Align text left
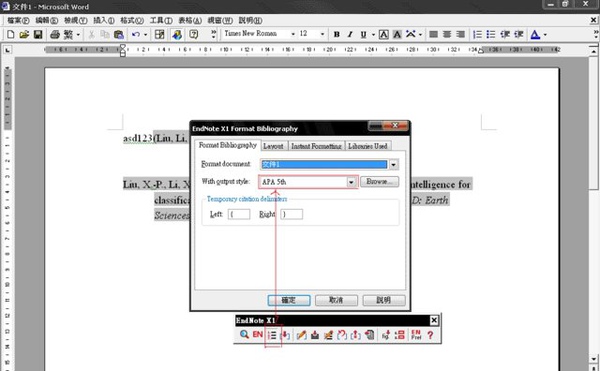Screen dimensions: 600x371 coord(433,34)
